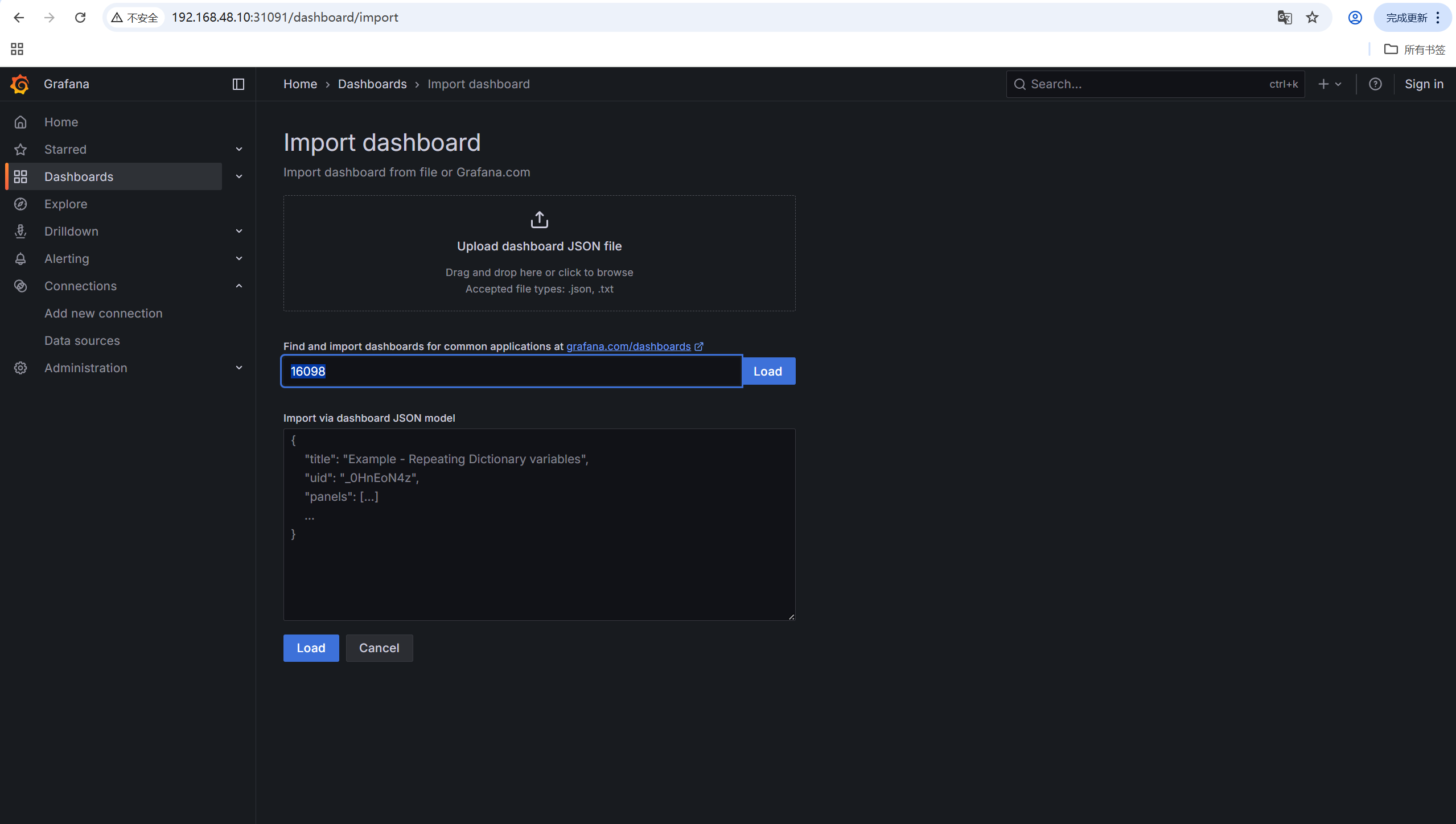Expand the Starred section chevron
The height and width of the screenshot is (824, 1456).
(x=239, y=149)
